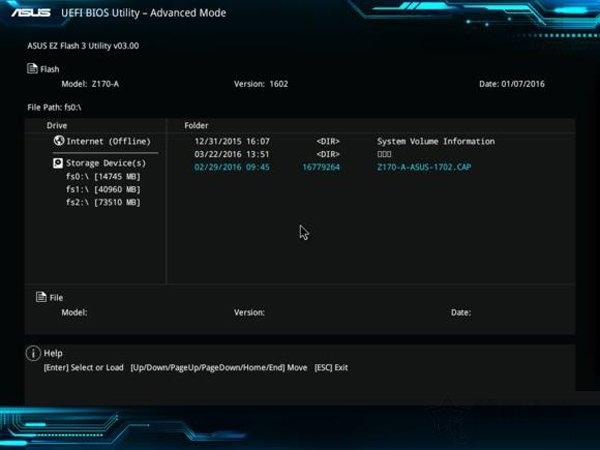Click the Flash section document icon
600x450 pixels.
pos(32,69)
